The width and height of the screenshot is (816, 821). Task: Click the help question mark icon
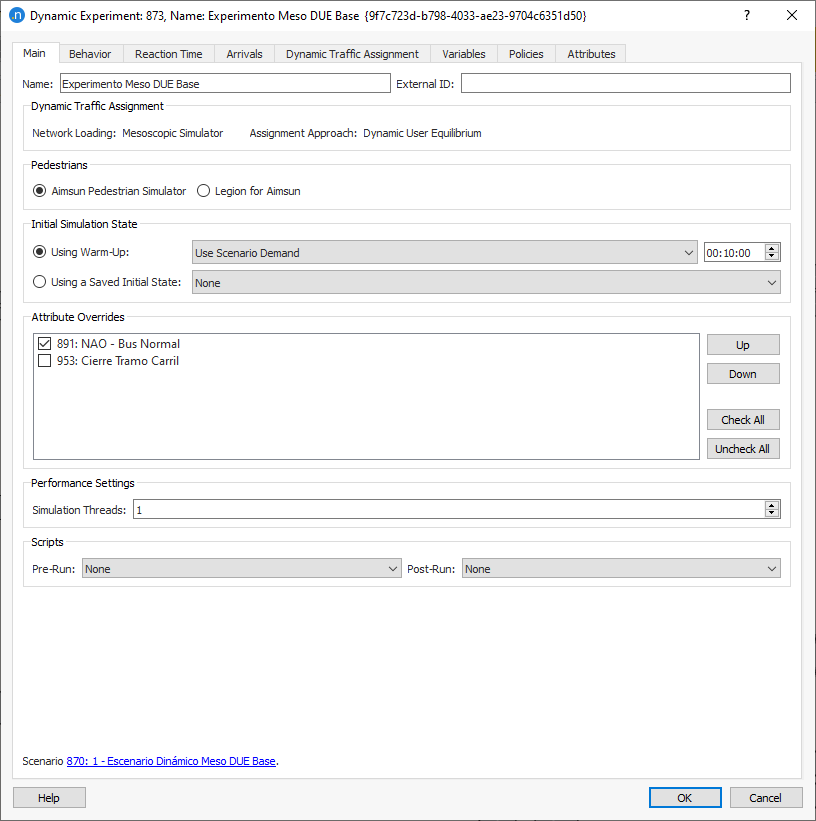point(746,15)
